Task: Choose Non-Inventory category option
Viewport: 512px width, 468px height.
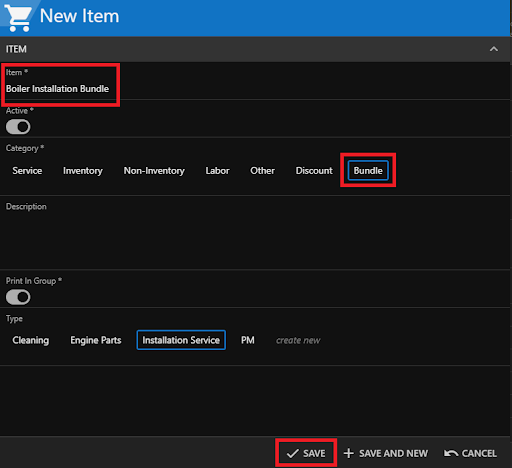Action: pos(154,171)
